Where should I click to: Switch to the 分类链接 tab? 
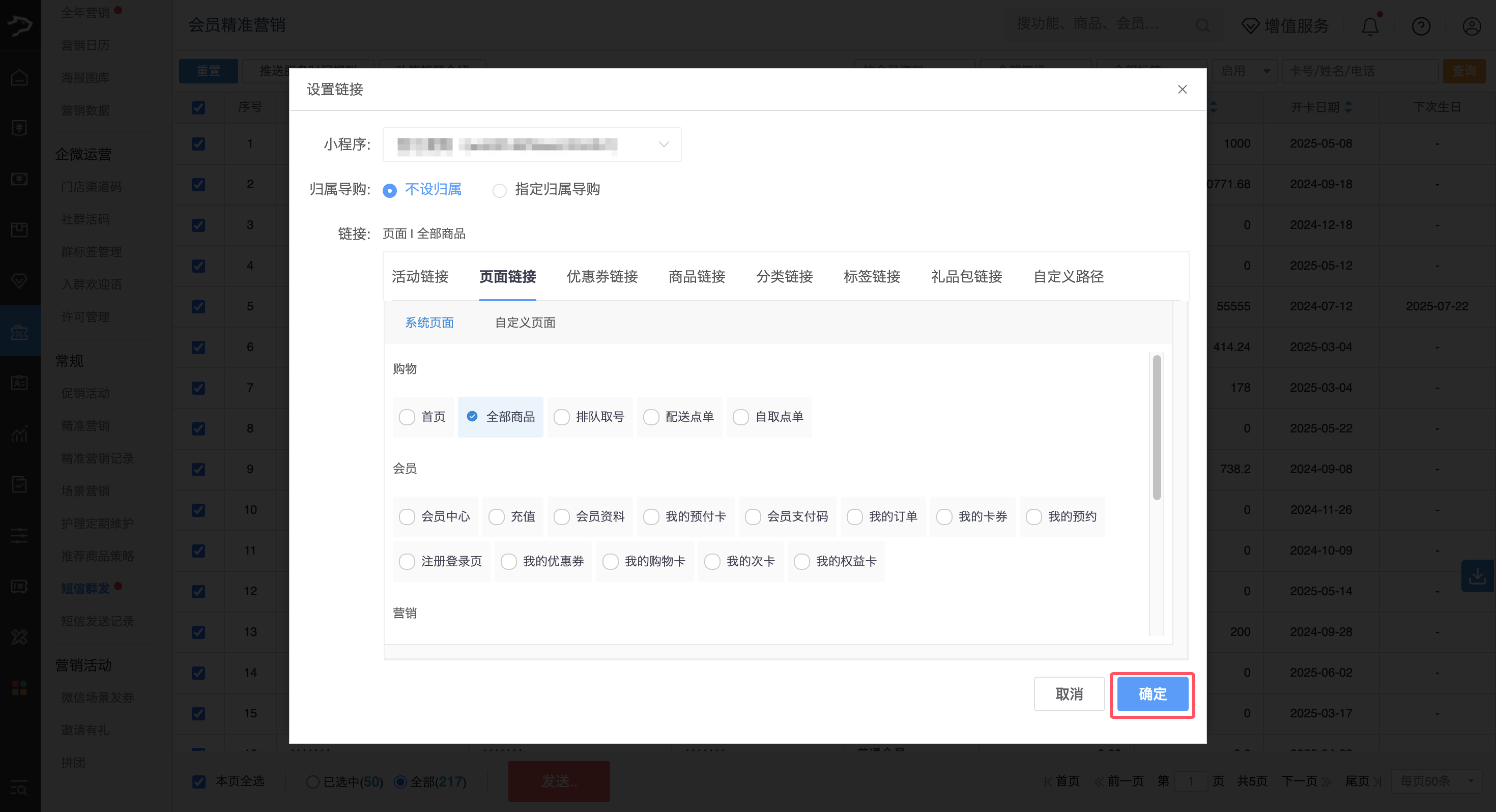785,276
